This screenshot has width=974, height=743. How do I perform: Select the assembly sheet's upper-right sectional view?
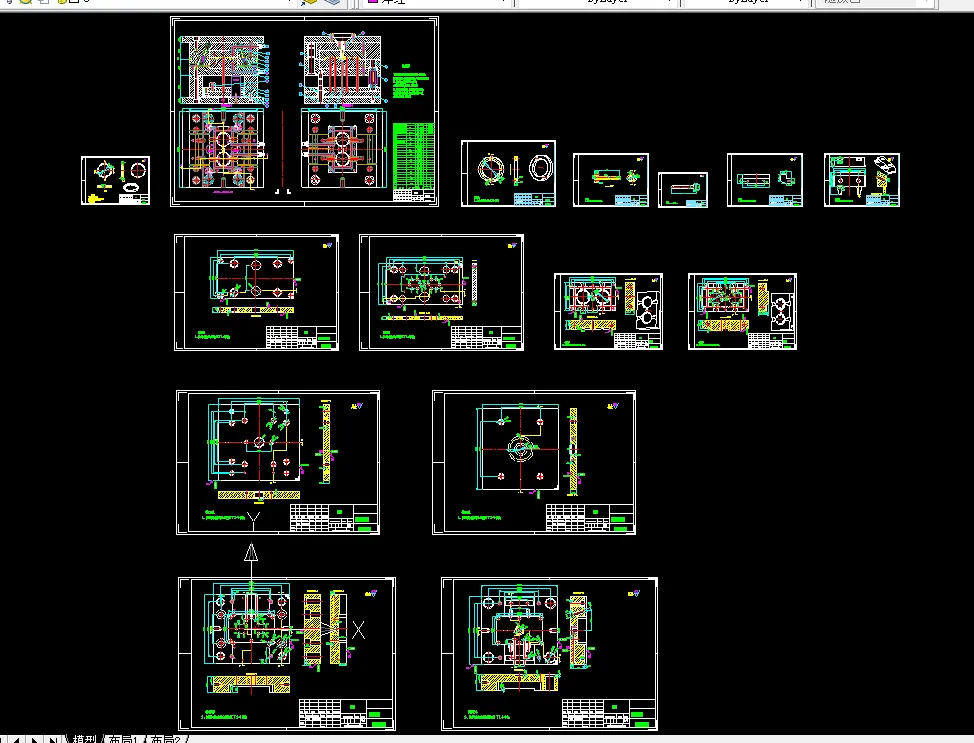click(342, 68)
